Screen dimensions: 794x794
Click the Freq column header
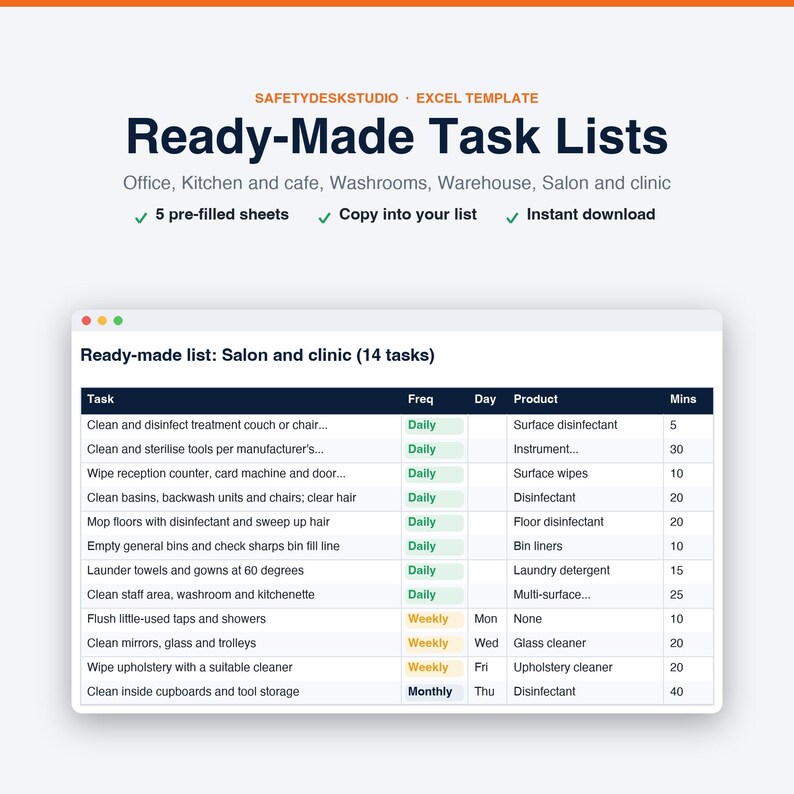click(x=420, y=399)
